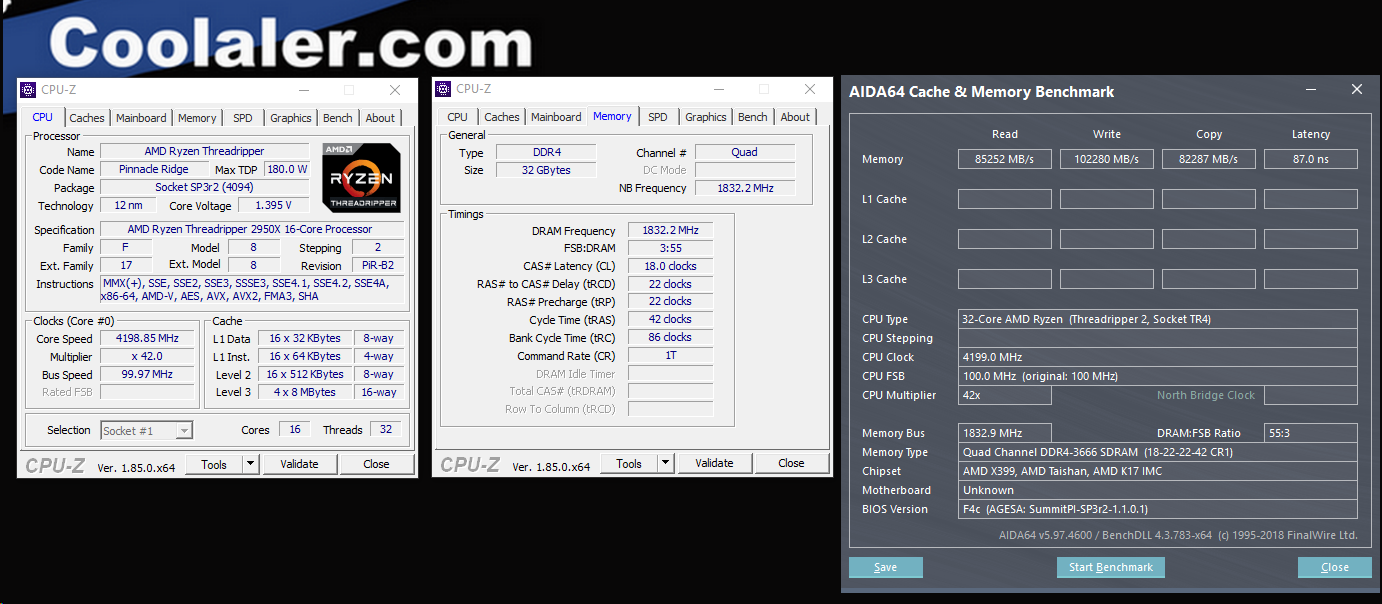Click the CPU-Z app icon in the CPU window title bar
This screenshot has width=1382, height=604.
click(27, 90)
